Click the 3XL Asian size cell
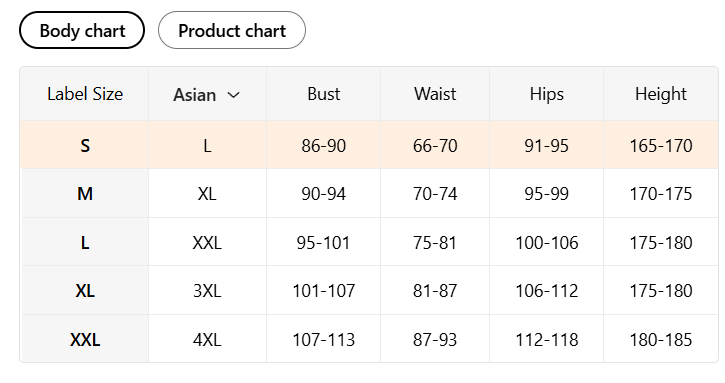725x383 pixels. [207, 291]
